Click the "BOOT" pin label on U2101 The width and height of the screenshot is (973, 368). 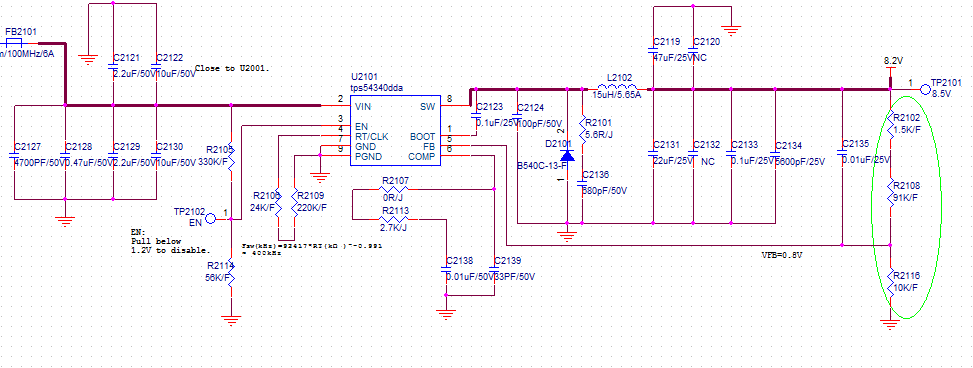coord(423,136)
